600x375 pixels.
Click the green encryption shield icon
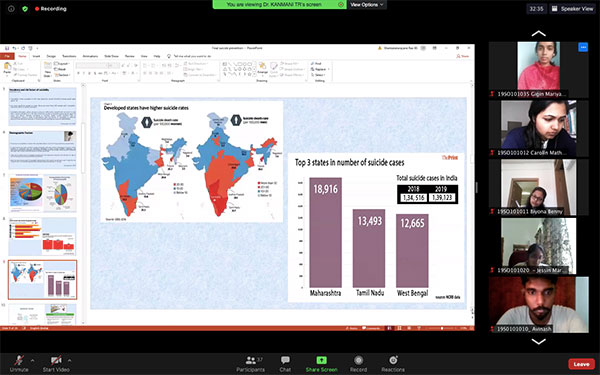coord(25,8)
